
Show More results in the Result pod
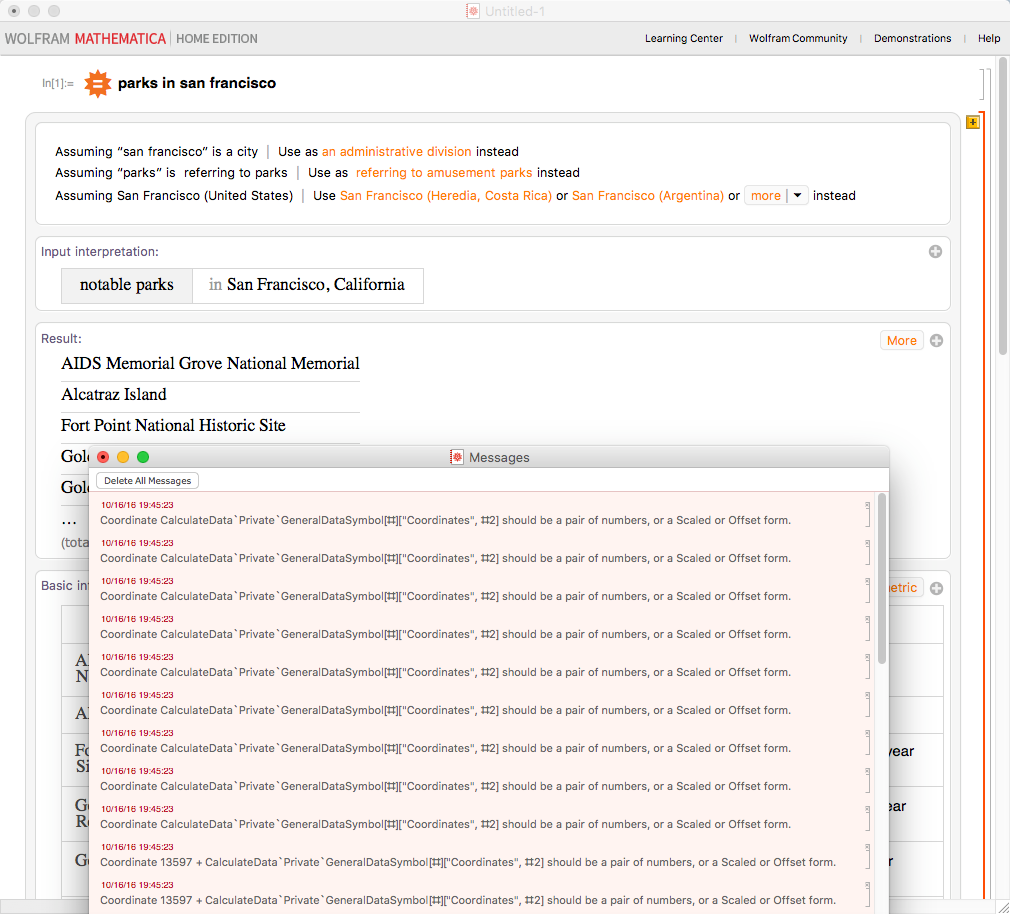pos(902,341)
